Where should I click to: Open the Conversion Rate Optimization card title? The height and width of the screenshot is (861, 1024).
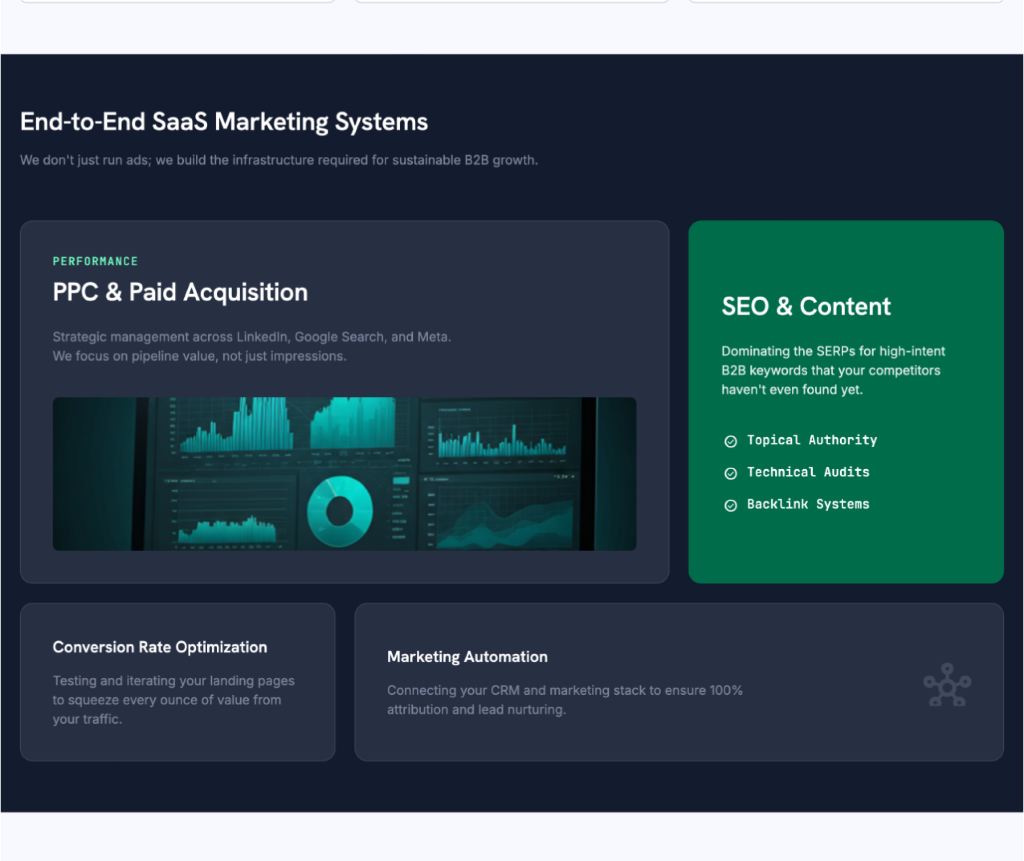[x=160, y=647]
